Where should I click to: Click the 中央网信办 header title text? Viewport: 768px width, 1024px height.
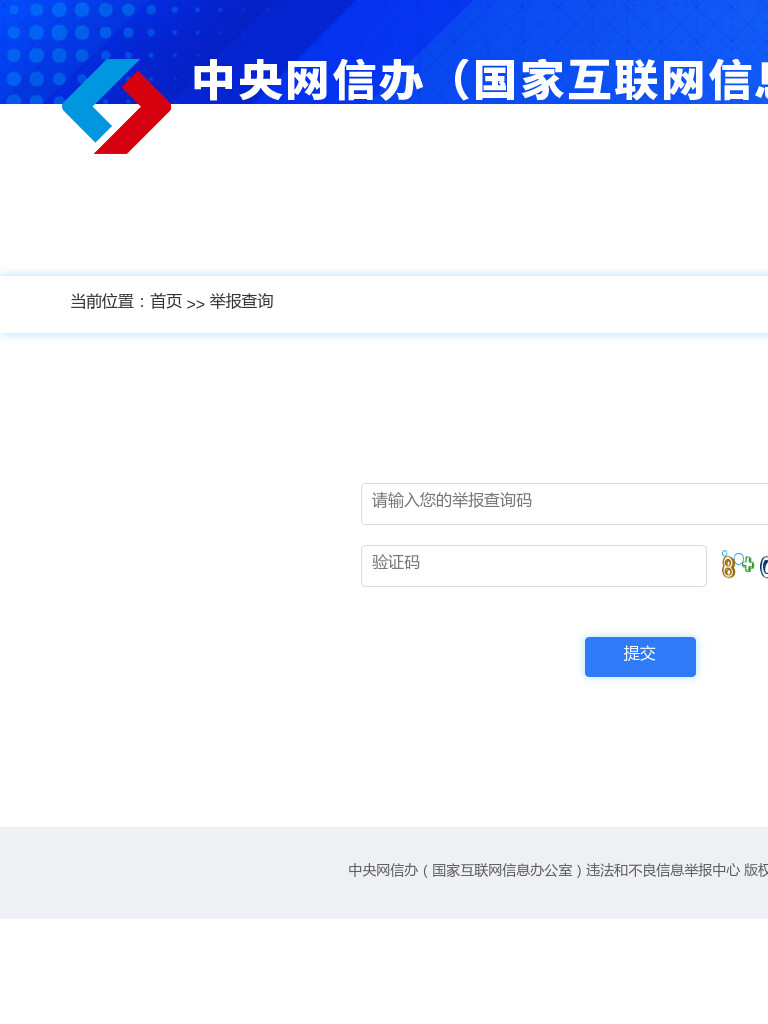click(x=480, y=81)
